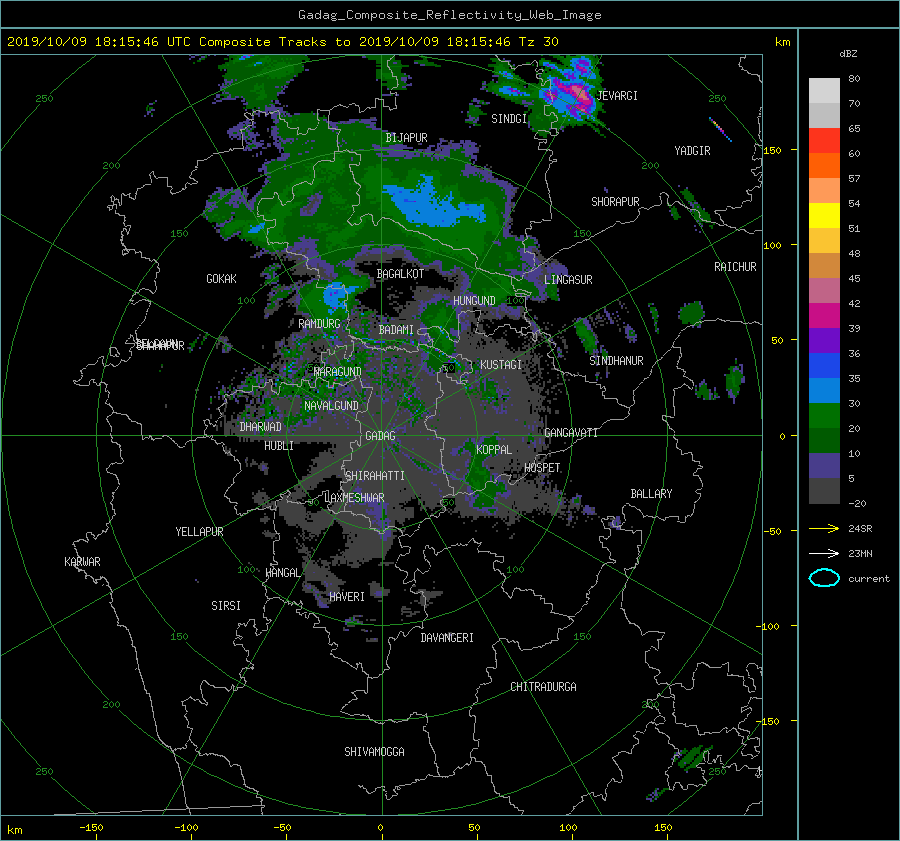Click the yellow 24SR arrow legend icon

coord(824,529)
